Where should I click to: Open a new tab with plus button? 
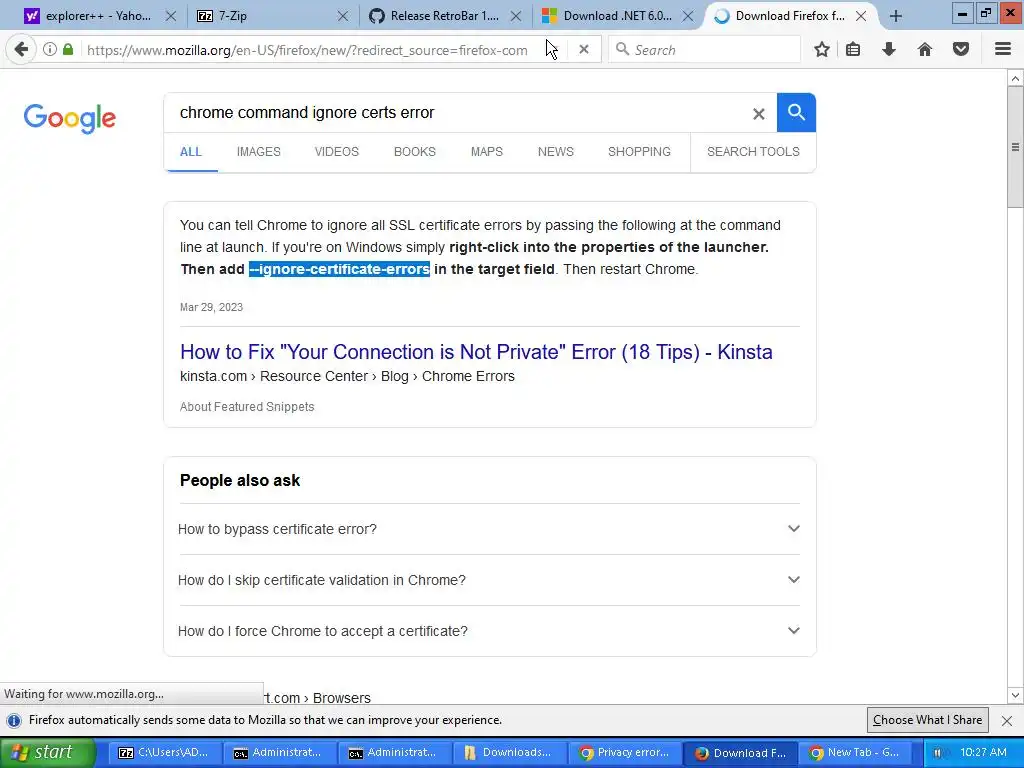[x=896, y=16]
